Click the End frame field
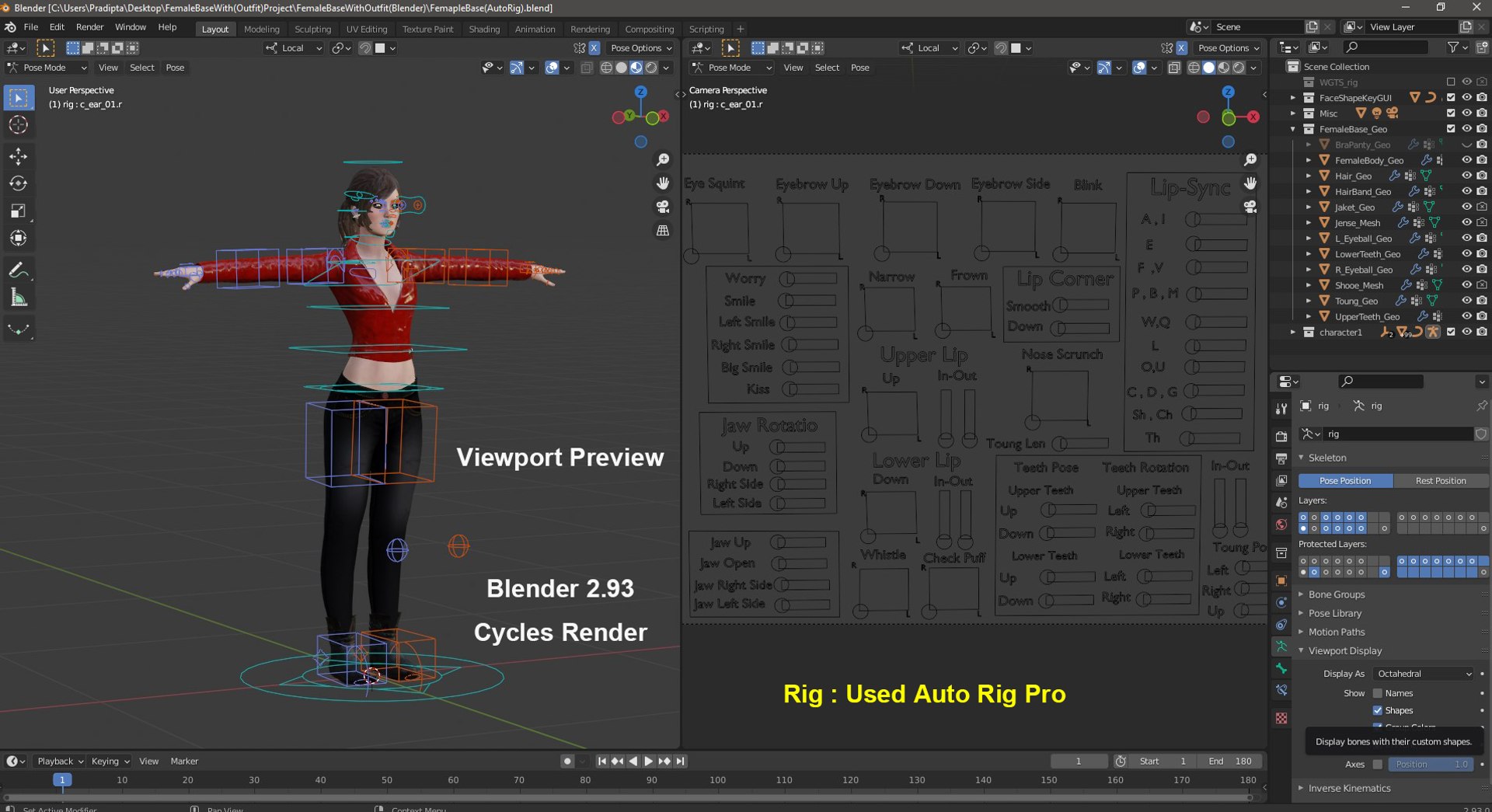This screenshot has height=812, width=1492. point(1231,761)
